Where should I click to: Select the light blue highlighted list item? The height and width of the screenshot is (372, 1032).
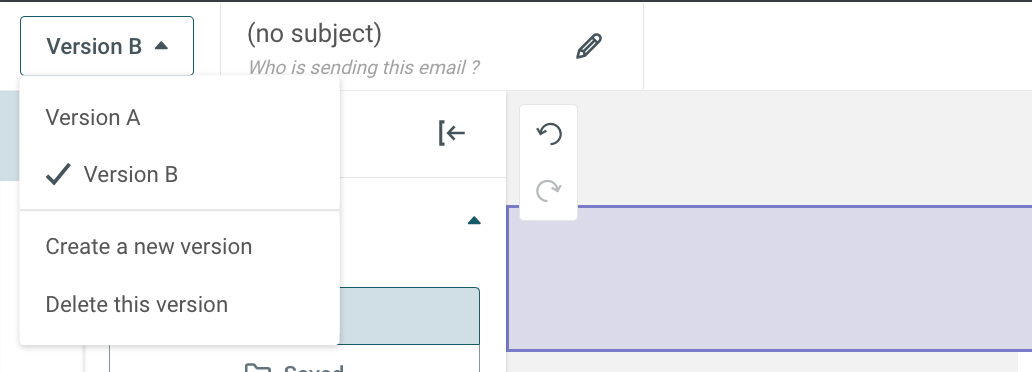[x=409, y=316]
